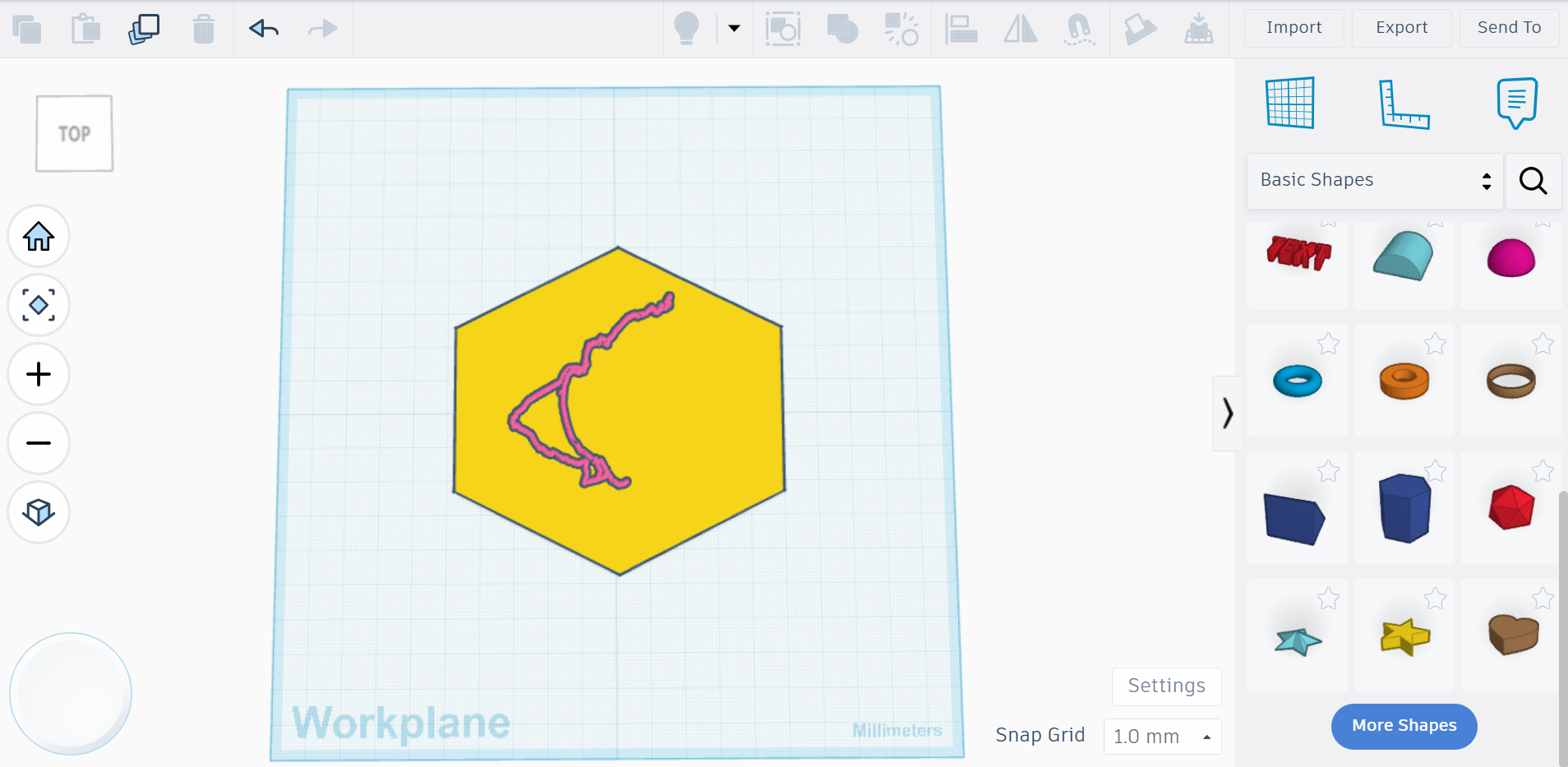
Task: Click the Mirror tool icon
Action: tap(1020, 29)
